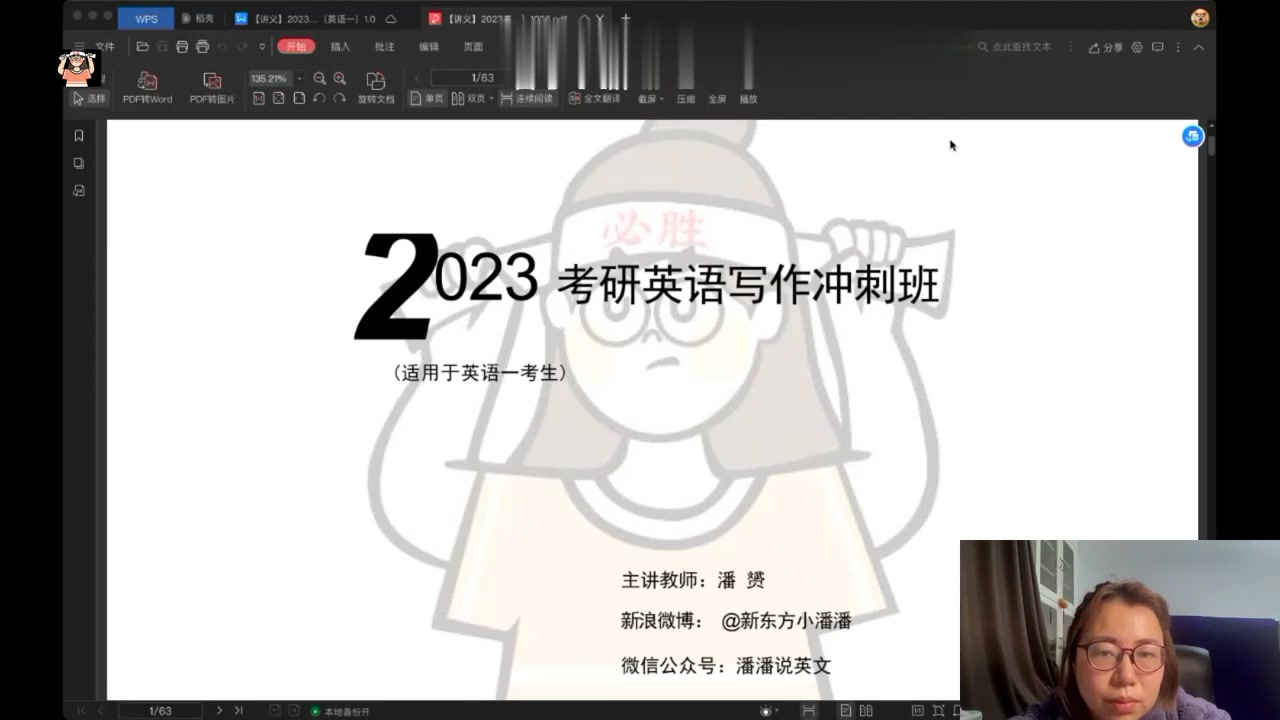This screenshot has width=1280, height=720.
Task: Click the 点此查找文本 search field
Action: coord(1014,47)
